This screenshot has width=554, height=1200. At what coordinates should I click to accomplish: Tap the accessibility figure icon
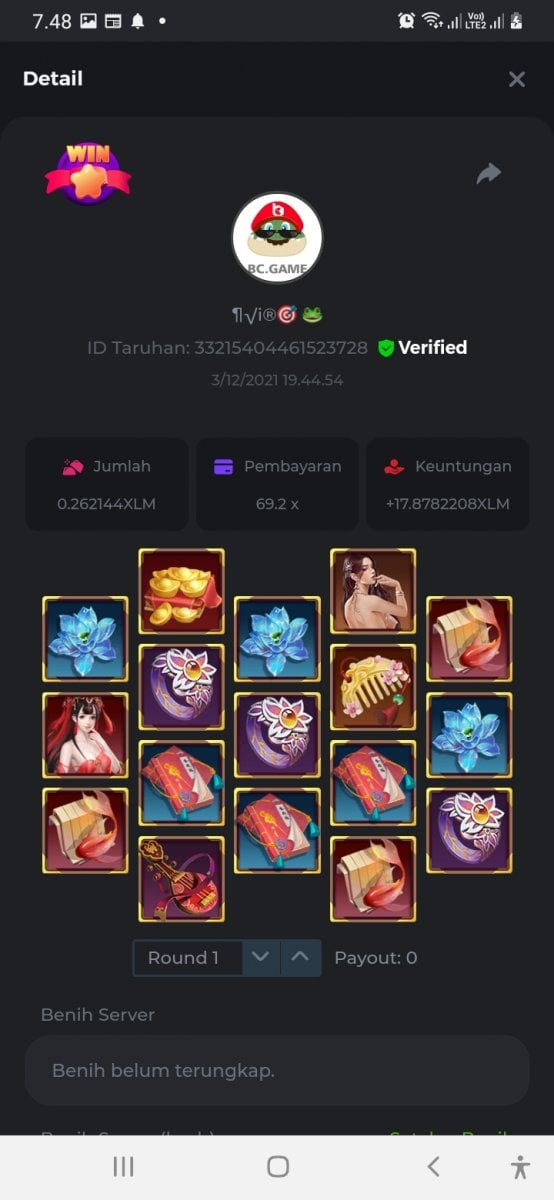coord(519,1166)
